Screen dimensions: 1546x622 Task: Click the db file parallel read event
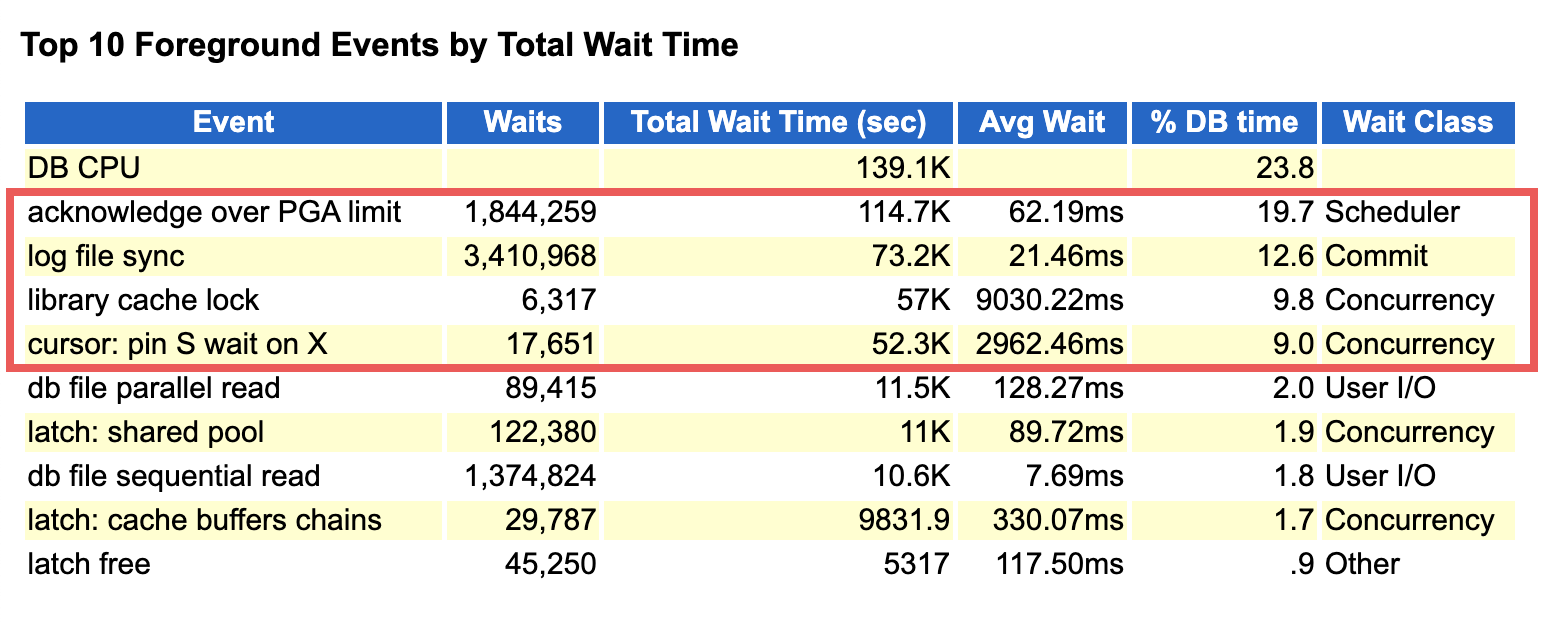coord(154,388)
